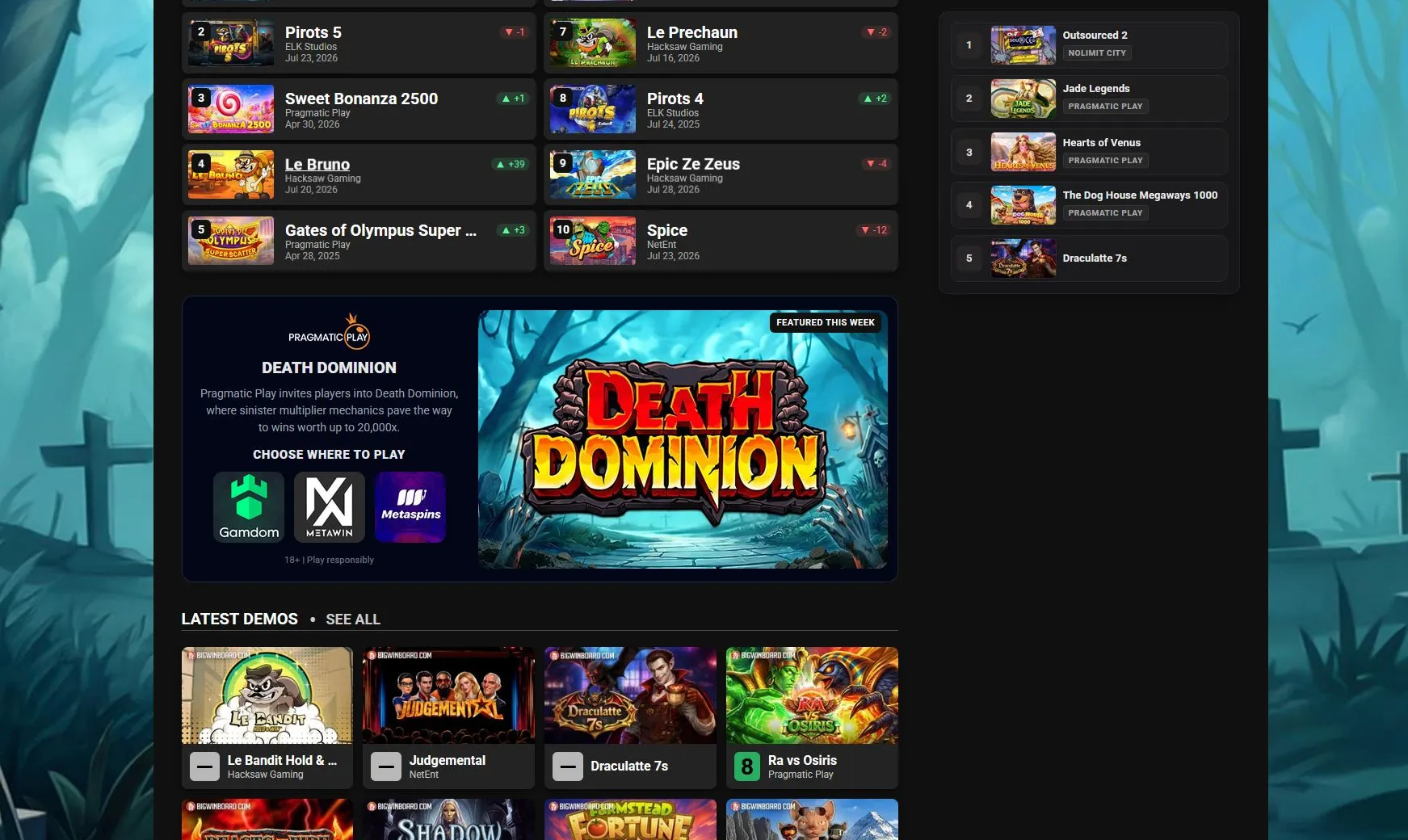Open the Le Bandit Hold demo thumbnail
The width and height of the screenshot is (1408, 840).
point(267,695)
